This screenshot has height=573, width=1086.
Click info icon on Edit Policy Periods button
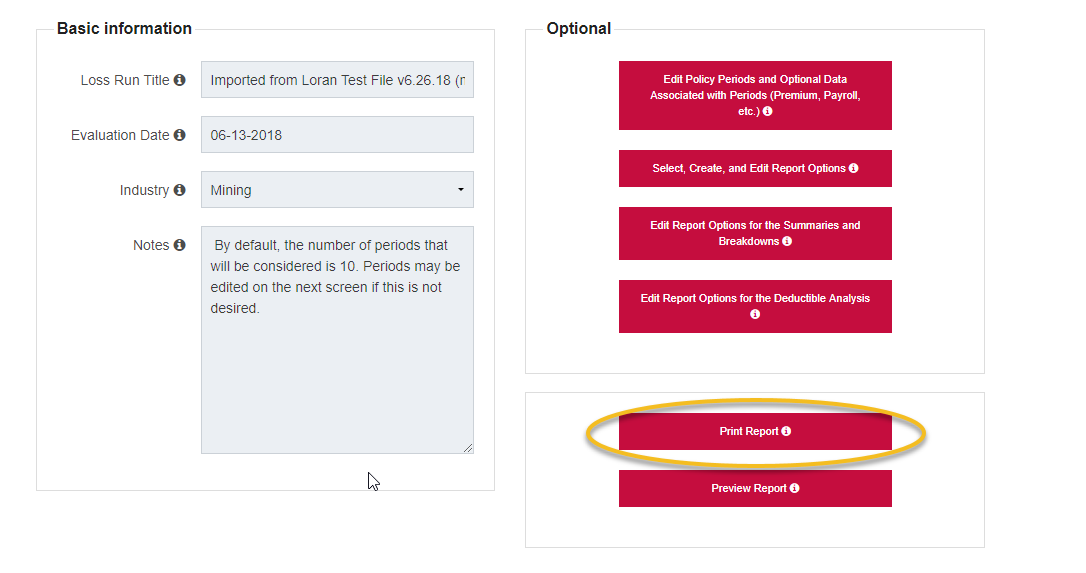tap(767, 112)
